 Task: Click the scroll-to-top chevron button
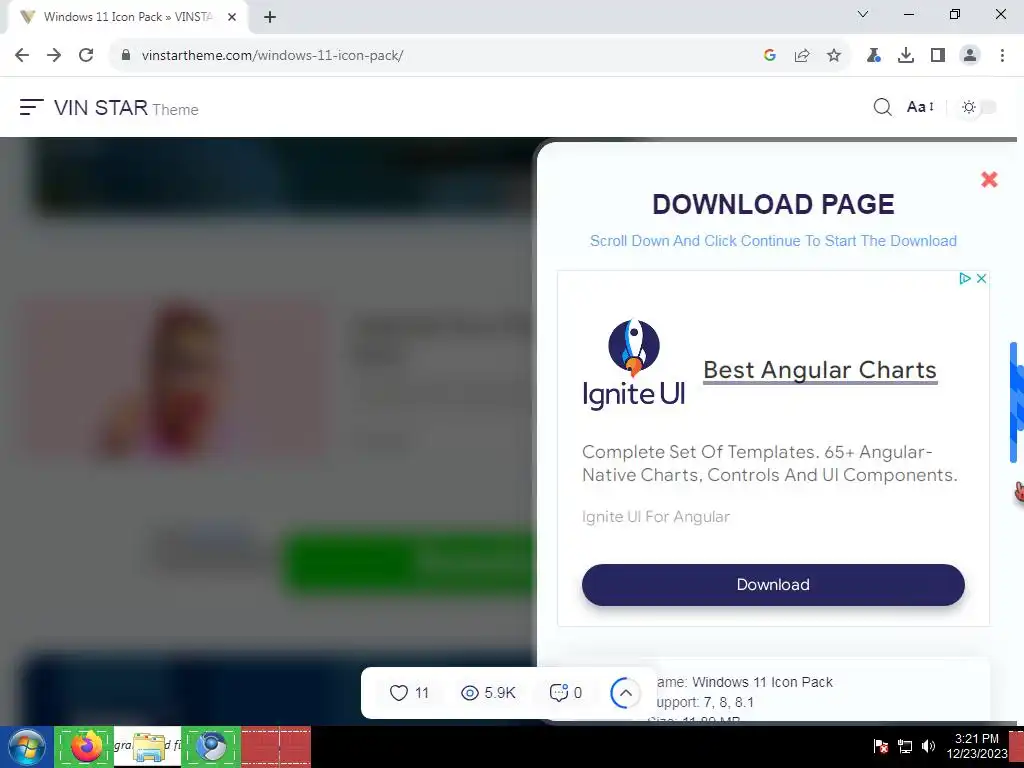pos(625,693)
